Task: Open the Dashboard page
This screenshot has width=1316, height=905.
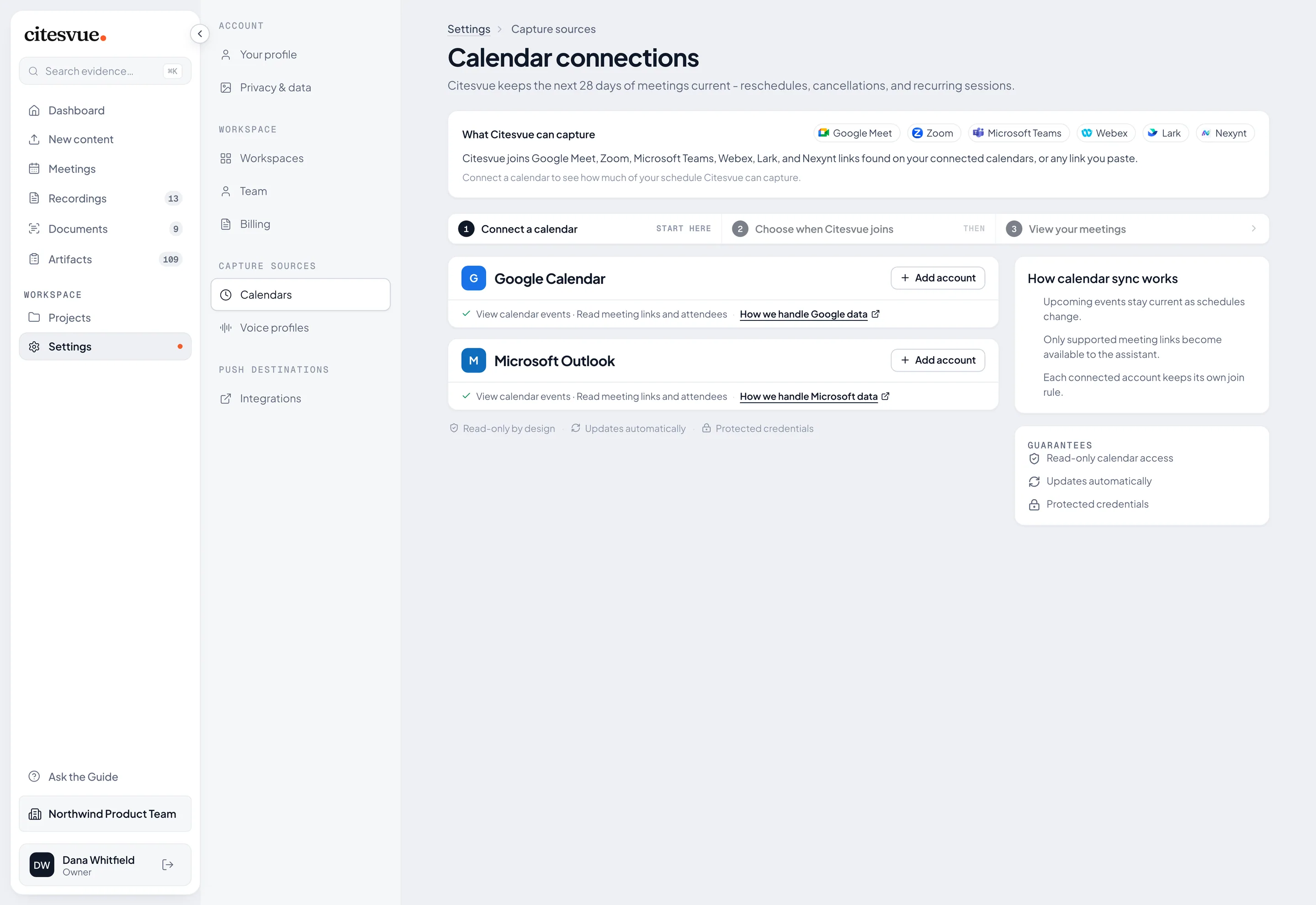Action: tap(106, 111)
